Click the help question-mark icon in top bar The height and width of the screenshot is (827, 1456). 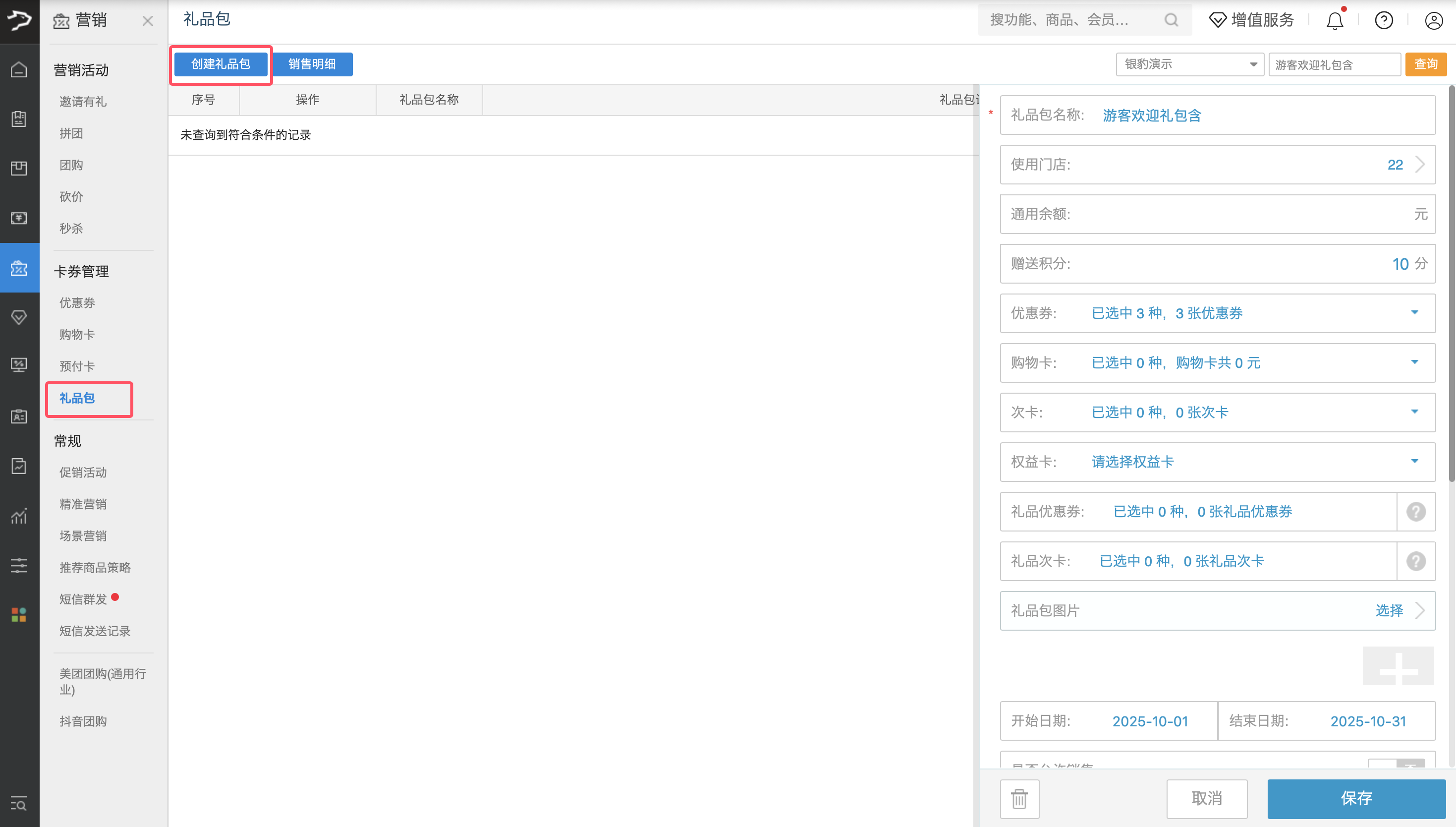click(1384, 20)
